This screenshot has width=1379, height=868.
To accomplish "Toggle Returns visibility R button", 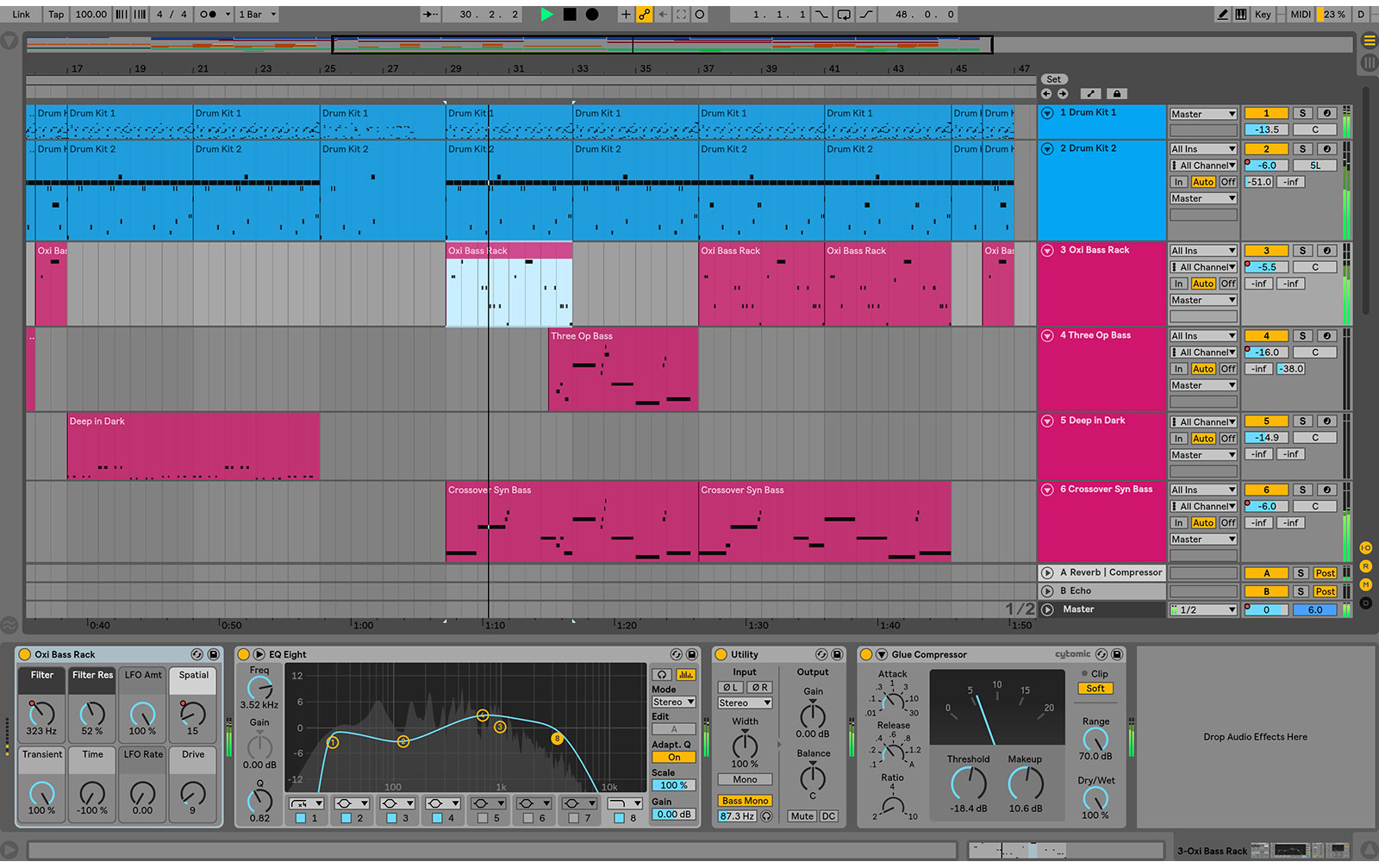I will (1366, 566).
